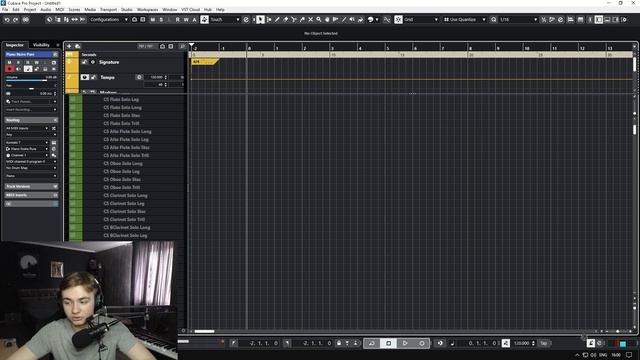Select the Zoom magnifier tool

point(319,20)
